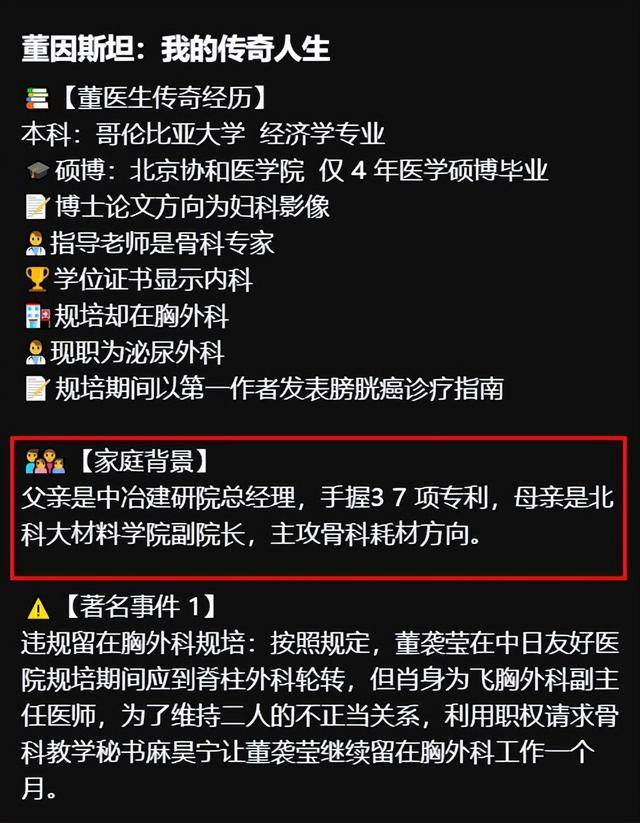This screenshot has height=823, width=640.
Task: Click the doctor emoji beside 指导老师
Action: pos(35,244)
